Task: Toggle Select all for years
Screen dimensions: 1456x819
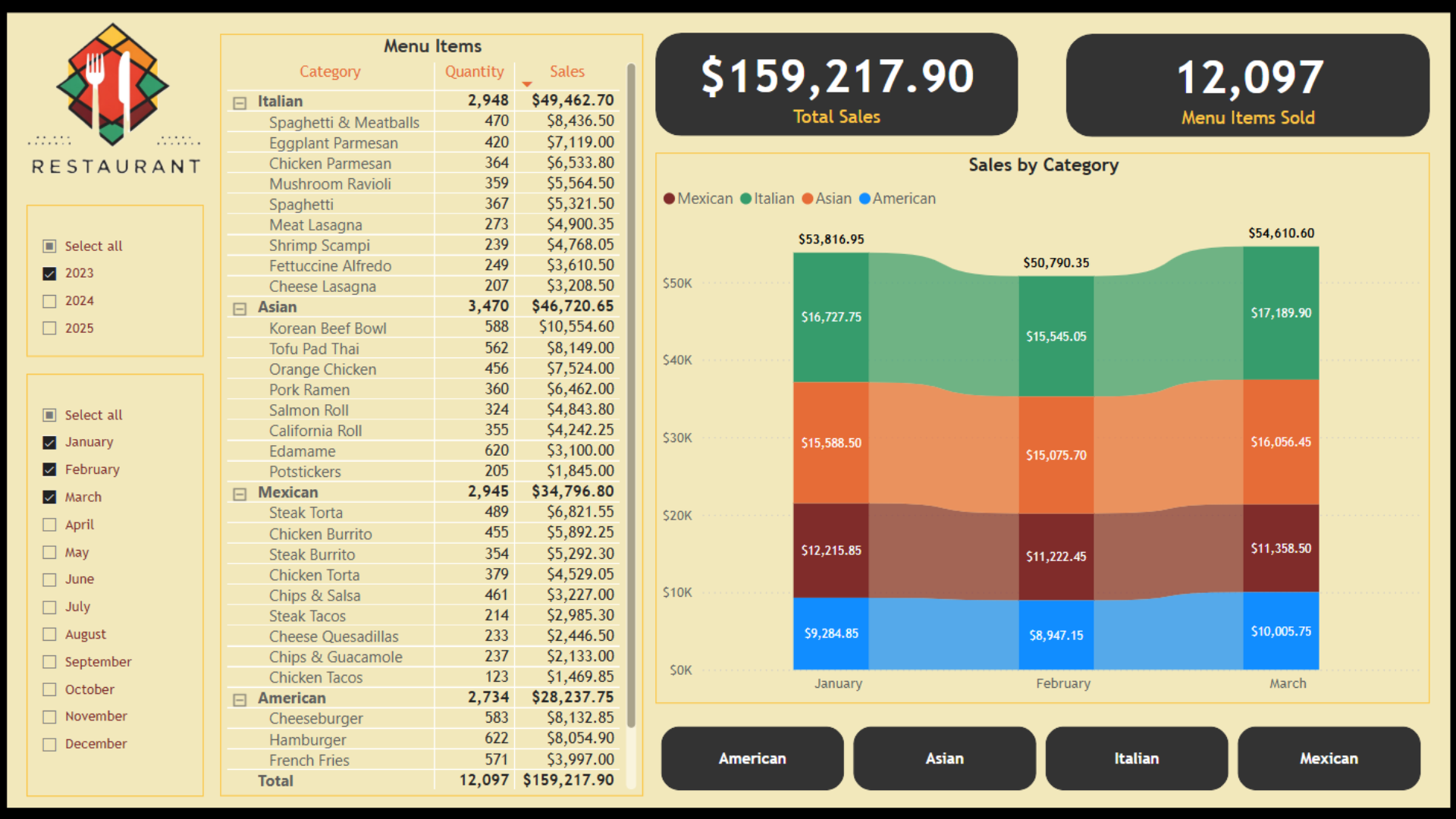Action: (x=50, y=246)
